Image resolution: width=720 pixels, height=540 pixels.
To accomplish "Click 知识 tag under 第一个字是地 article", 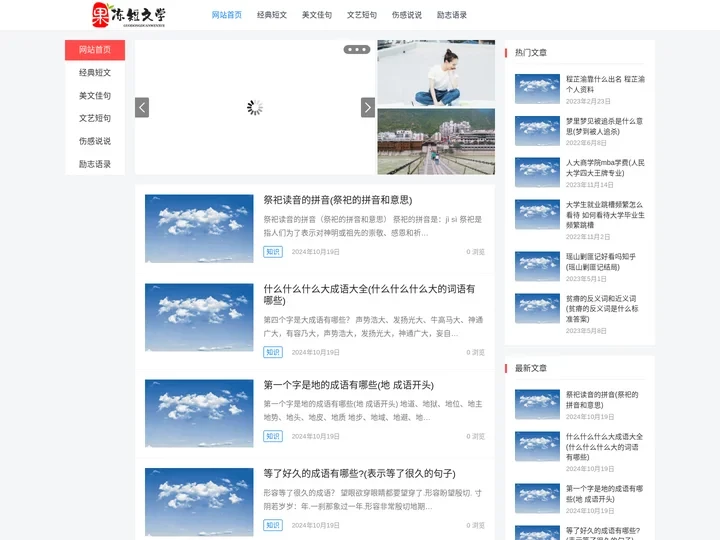I will [x=273, y=436].
